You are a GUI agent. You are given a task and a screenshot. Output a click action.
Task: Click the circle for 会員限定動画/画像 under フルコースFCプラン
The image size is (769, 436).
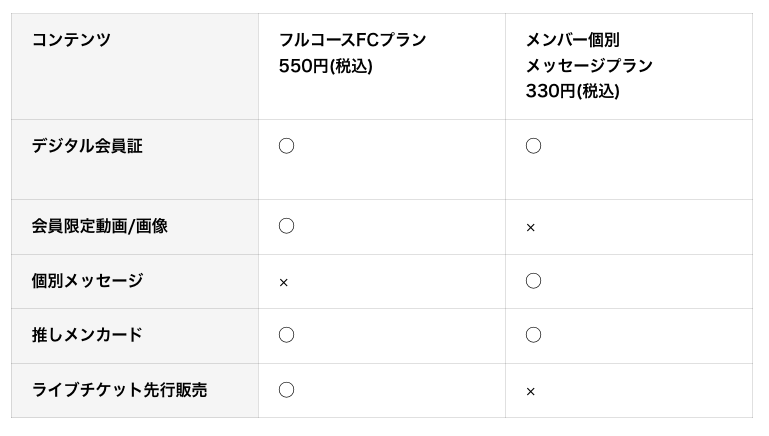pyautogui.click(x=286, y=226)
